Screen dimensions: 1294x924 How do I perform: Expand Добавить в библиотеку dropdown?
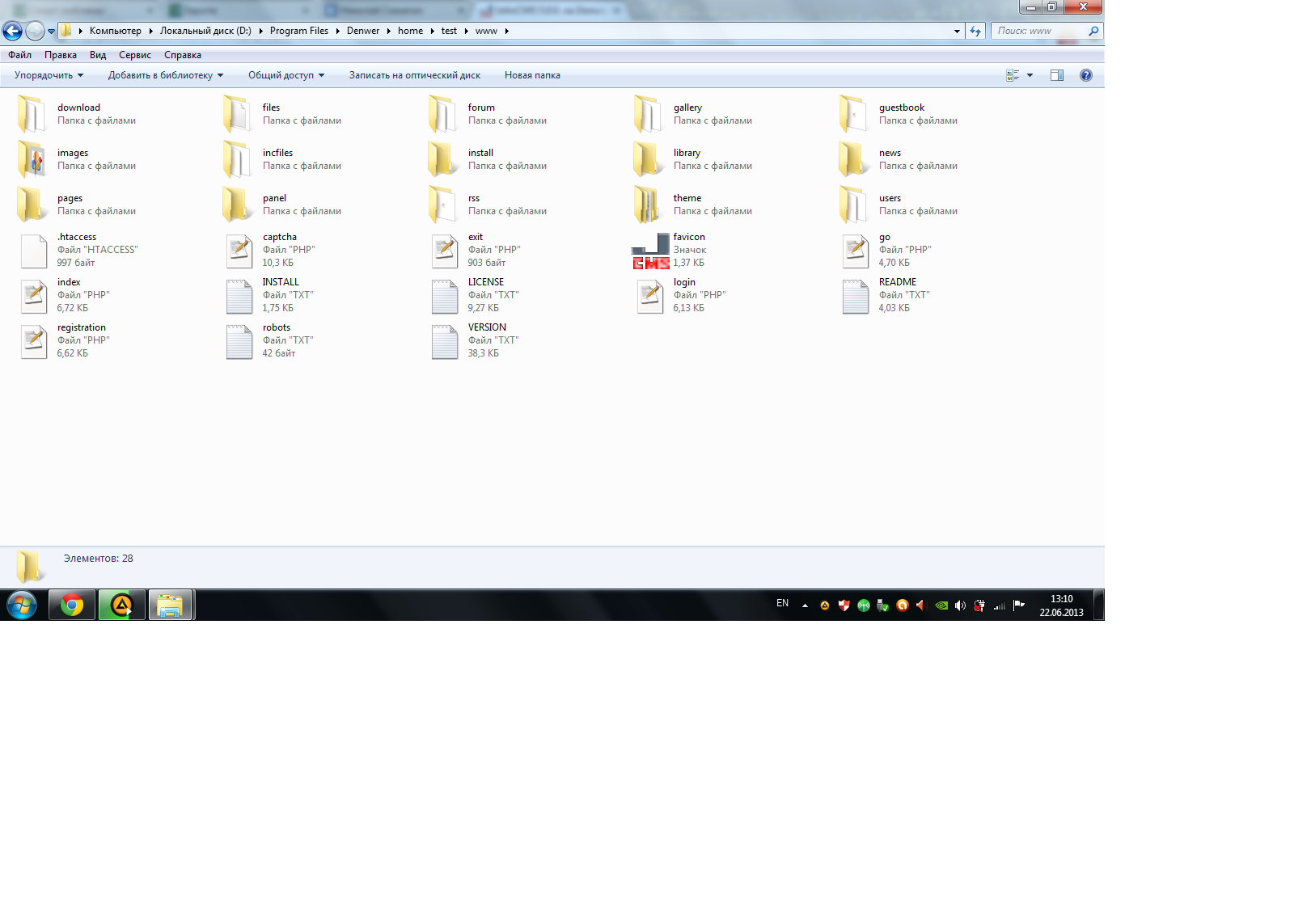166,75
